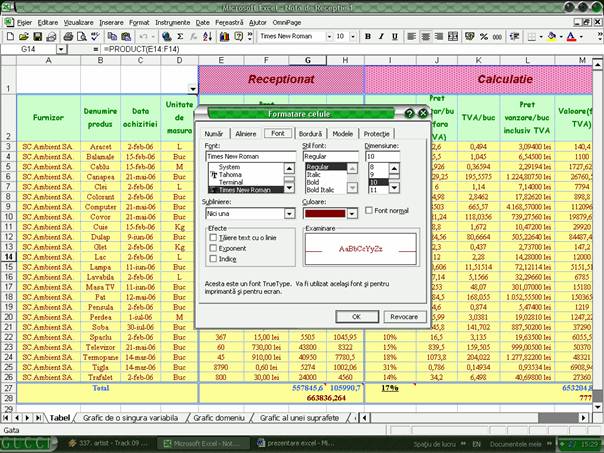Check the Indice effect box
Viewport: 604px width, 453px height.
(213, 259)
